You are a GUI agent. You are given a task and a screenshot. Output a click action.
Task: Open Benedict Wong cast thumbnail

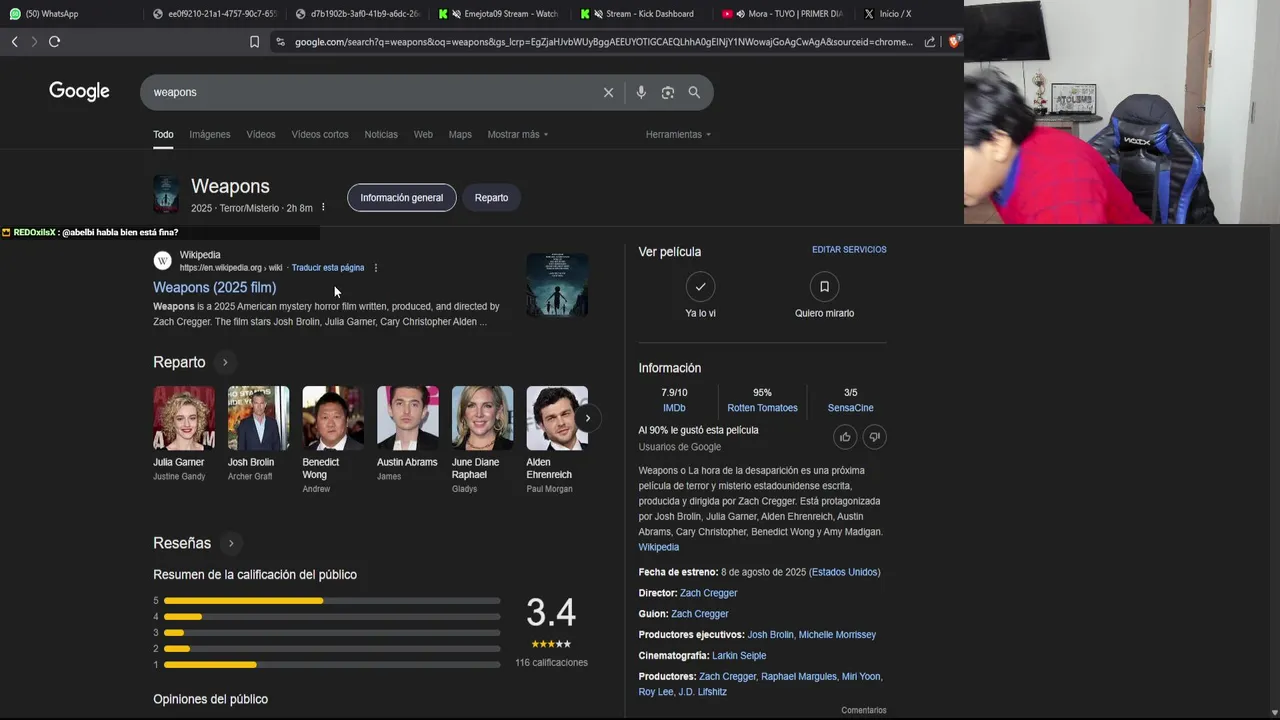click(x=333, y=418)
